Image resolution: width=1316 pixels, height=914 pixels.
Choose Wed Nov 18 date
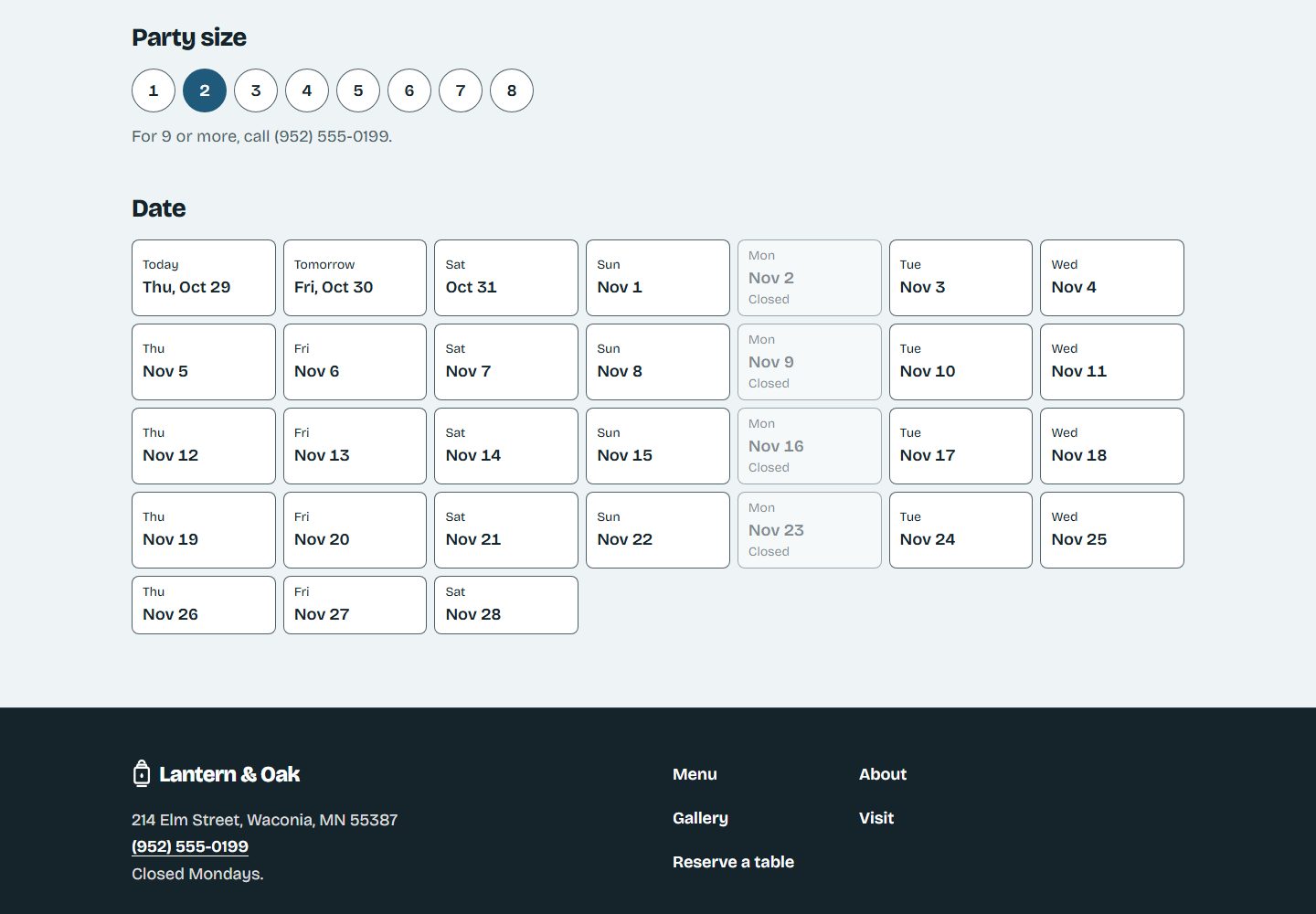[x=1112, y=446]
